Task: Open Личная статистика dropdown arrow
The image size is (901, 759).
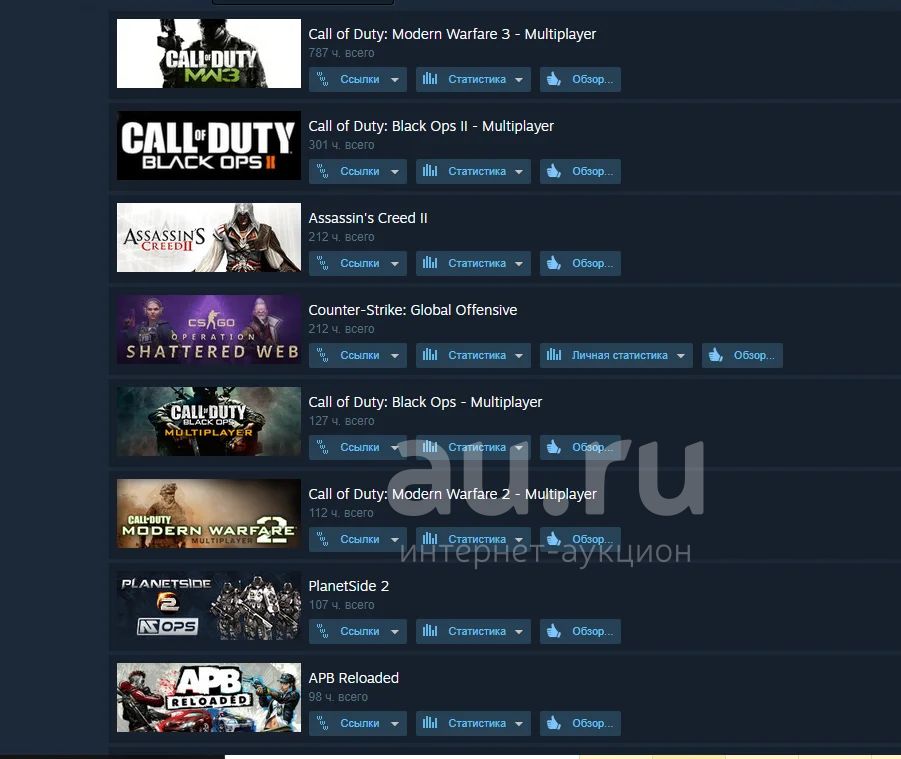Action: tap(681, 355)
